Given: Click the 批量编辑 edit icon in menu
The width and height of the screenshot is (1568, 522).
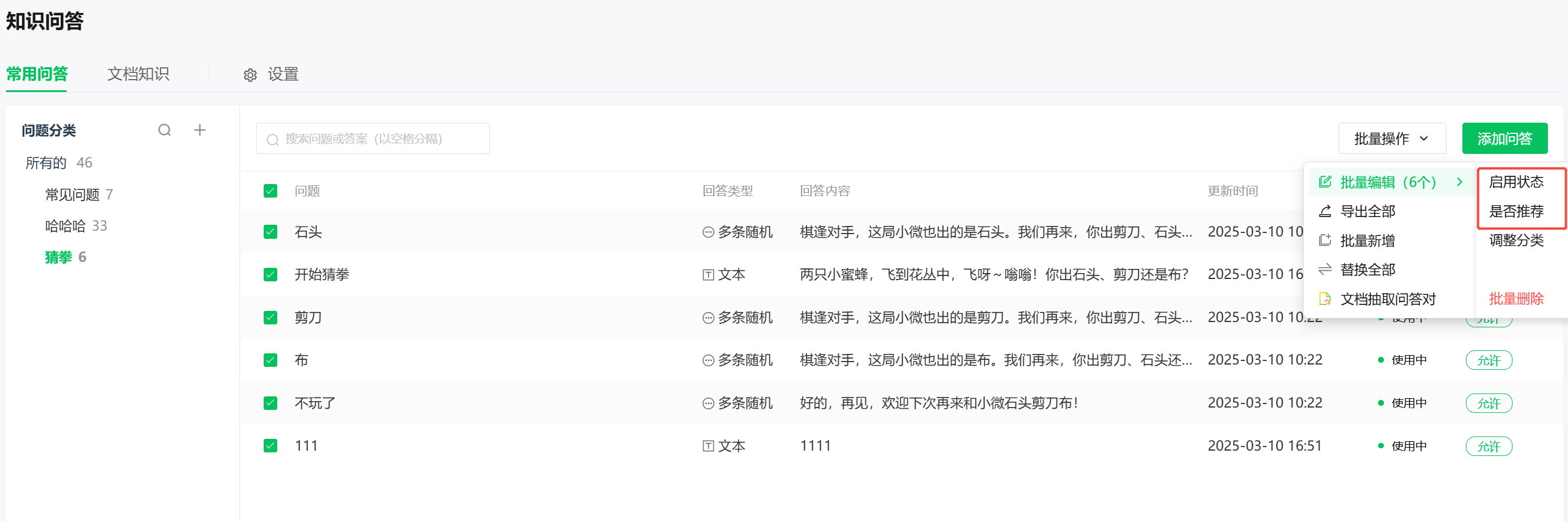Looking at the screenshot, I should click(x=1324, y=182).
